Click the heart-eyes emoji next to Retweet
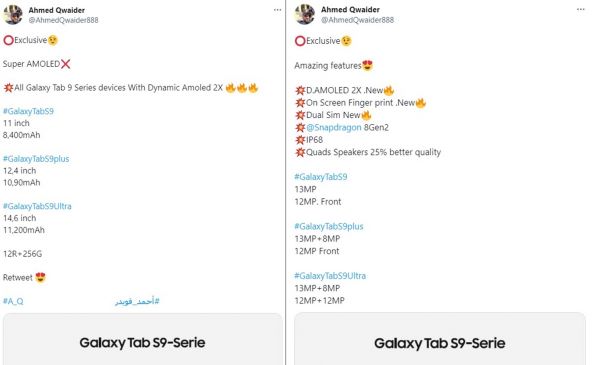Image resolution: width=592 pixels, height=365 pixels. coord(40,277)
